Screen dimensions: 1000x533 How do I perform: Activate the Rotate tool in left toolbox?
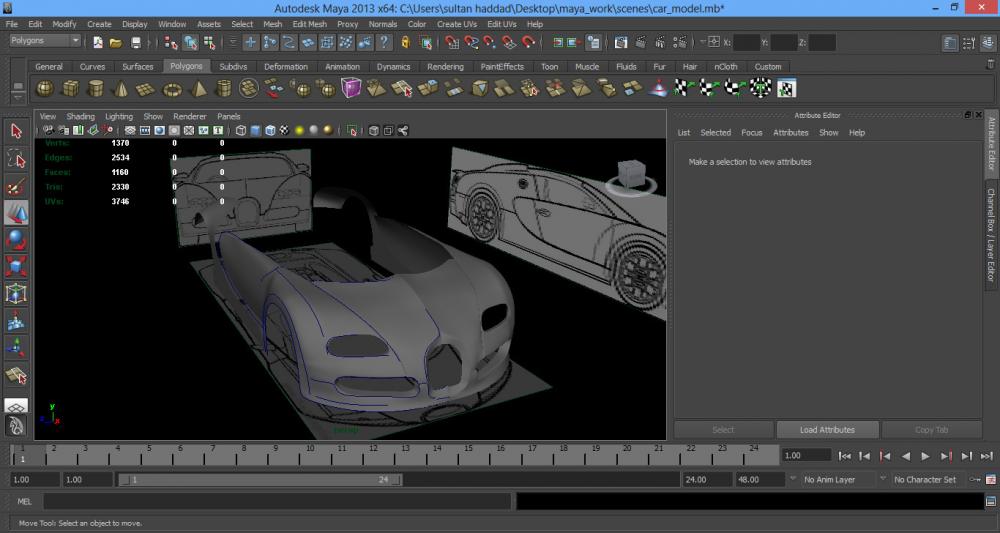(16, 240)
